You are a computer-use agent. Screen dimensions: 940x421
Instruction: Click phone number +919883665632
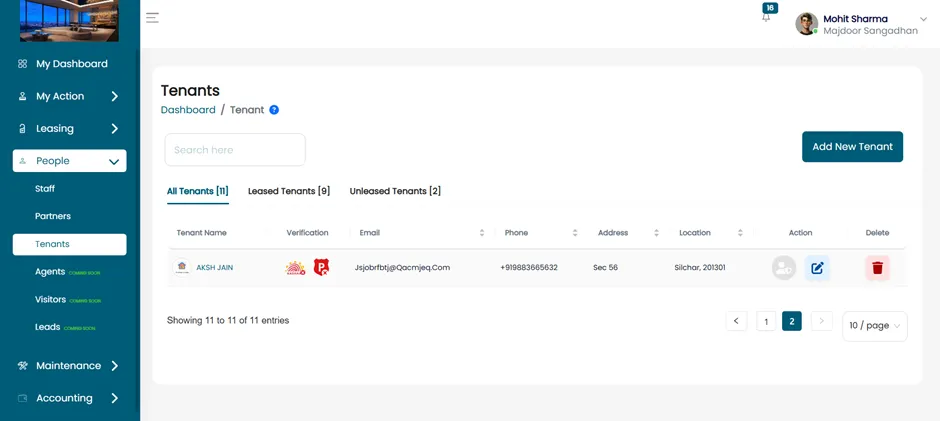(x=529, y=267)
